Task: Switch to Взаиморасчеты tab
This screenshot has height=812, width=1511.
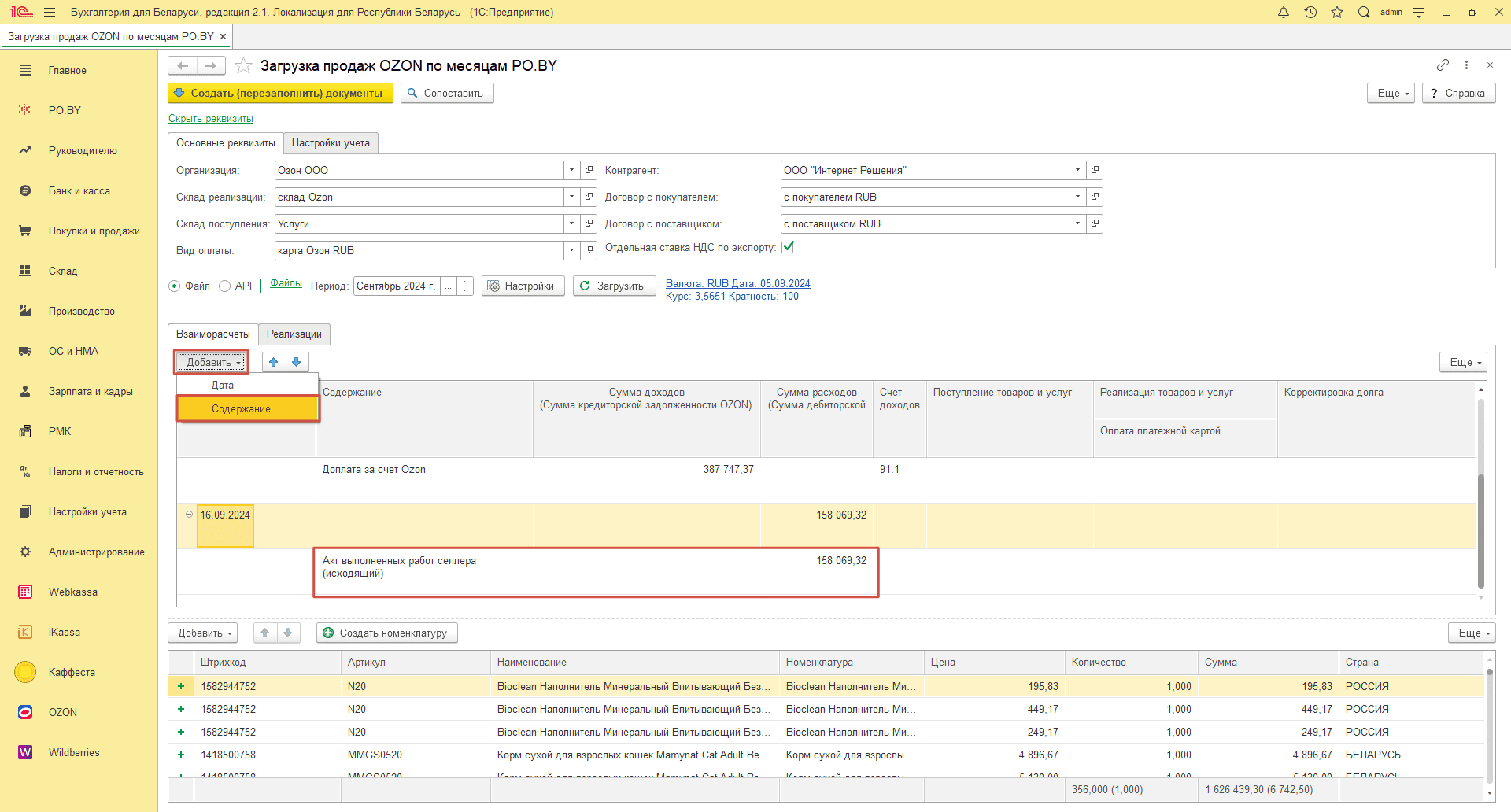Action: [213, 334]
